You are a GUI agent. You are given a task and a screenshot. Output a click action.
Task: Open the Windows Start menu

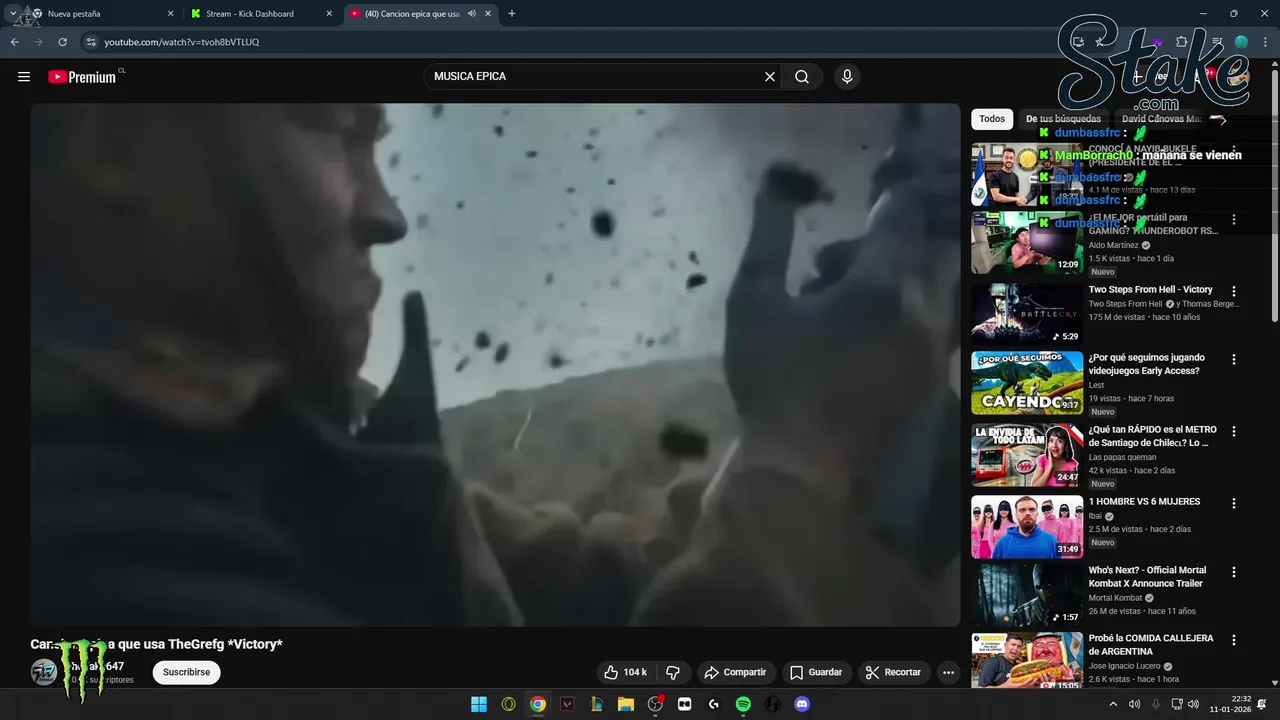479,704
